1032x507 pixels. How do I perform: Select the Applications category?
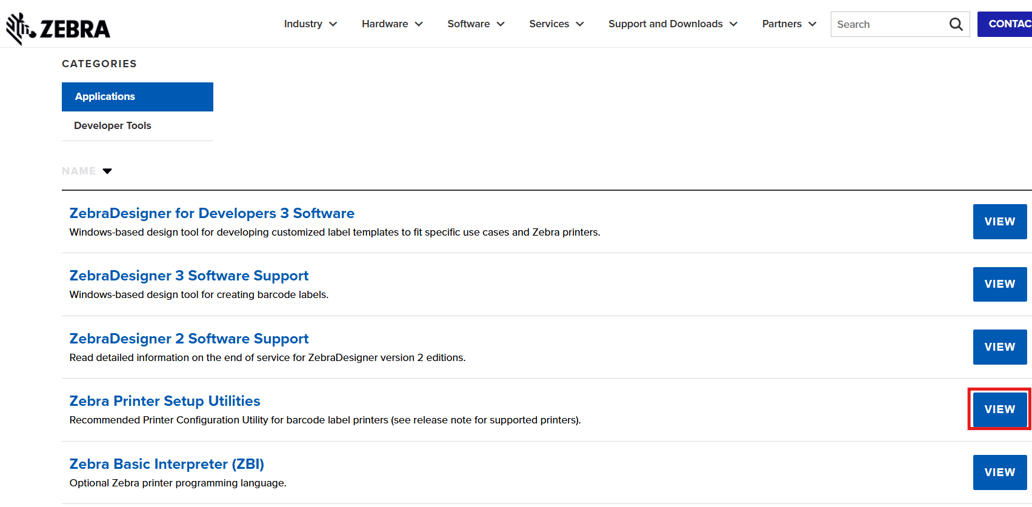click(137, 97)
